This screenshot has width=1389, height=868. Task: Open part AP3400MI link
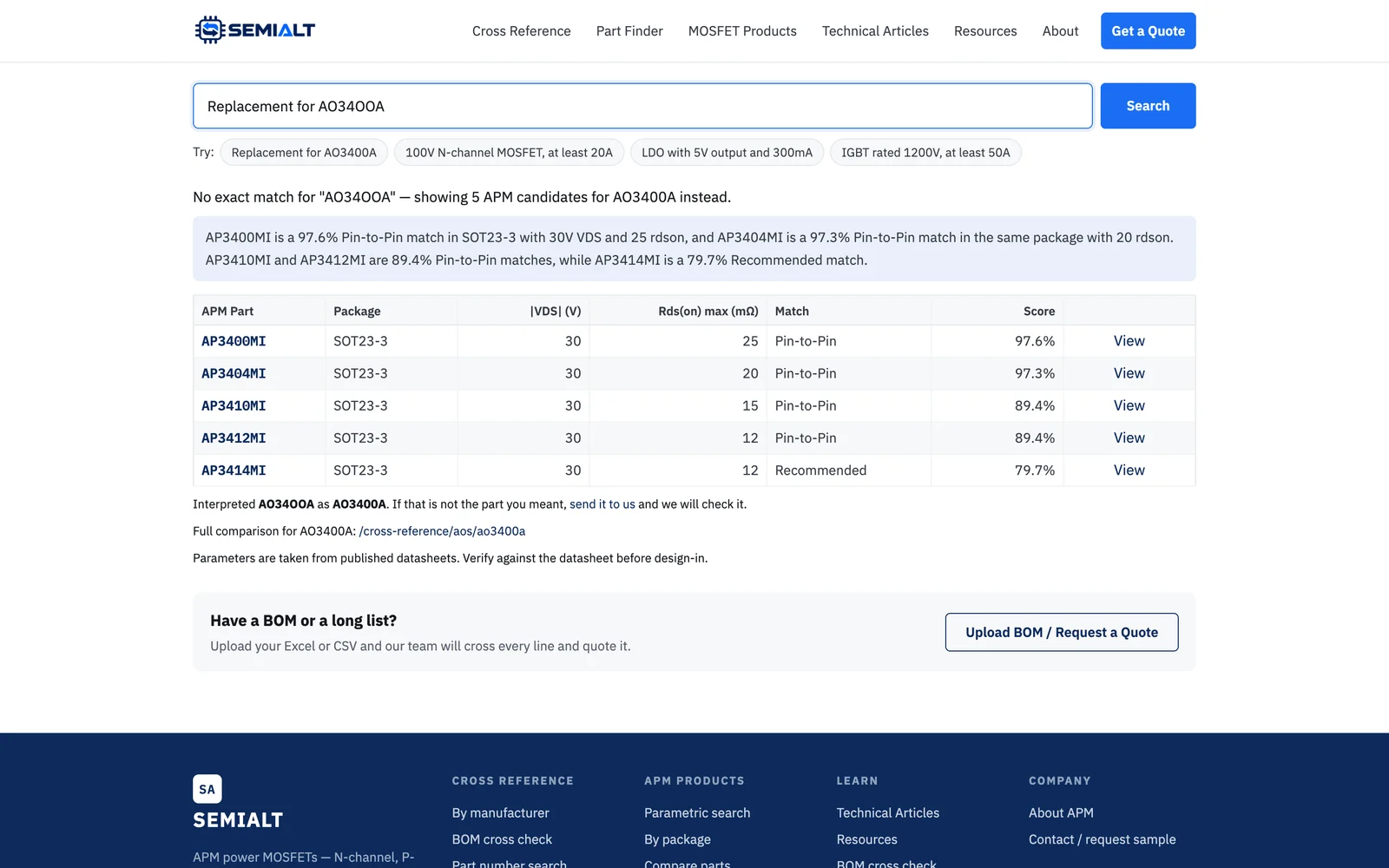(234, 341)
